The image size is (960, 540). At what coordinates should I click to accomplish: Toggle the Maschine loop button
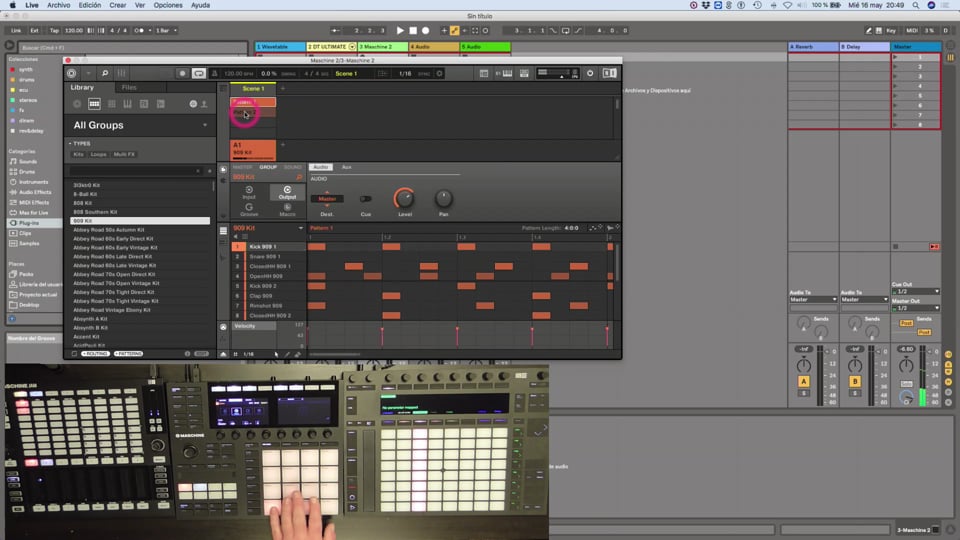(x=199, y=73)
